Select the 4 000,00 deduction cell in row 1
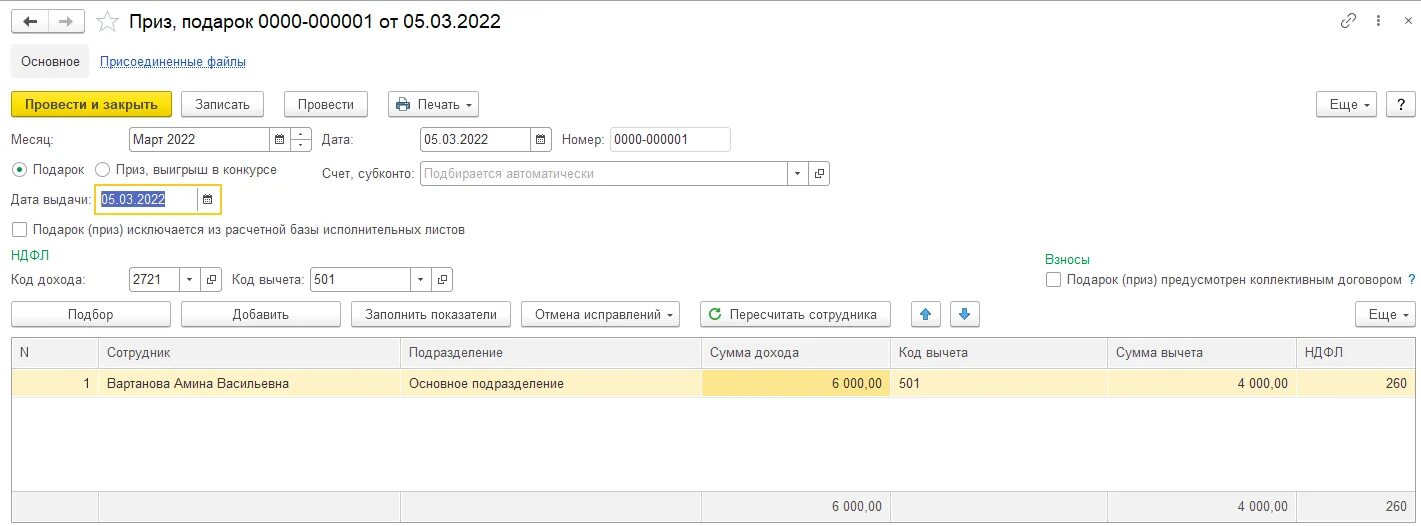The width and height of the screenshot is (1421, 526). (1202, 383)
